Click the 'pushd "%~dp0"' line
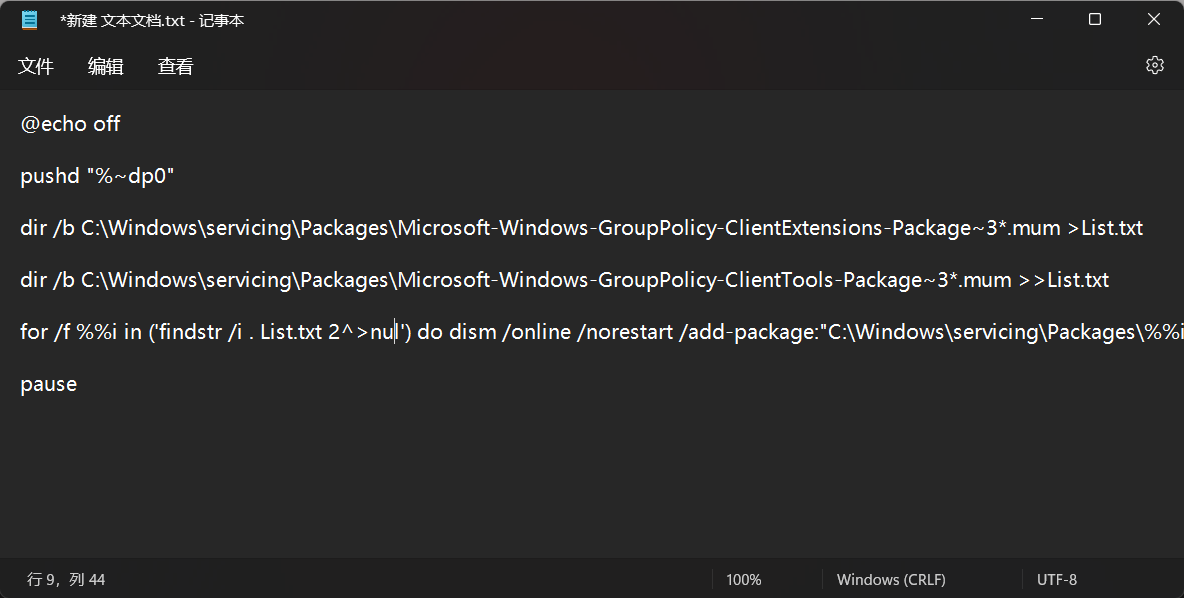Screen dimensions: 1184x598 (x=97, y=176)
